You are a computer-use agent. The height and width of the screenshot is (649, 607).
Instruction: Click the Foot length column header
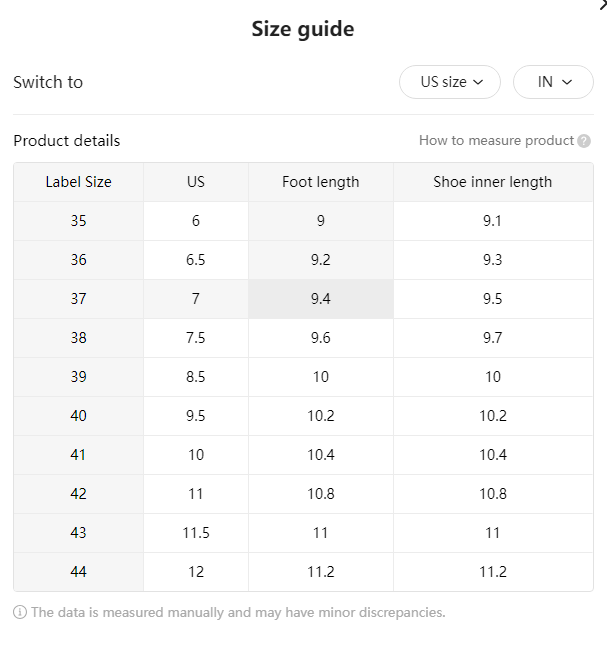[x=321, y=182]
